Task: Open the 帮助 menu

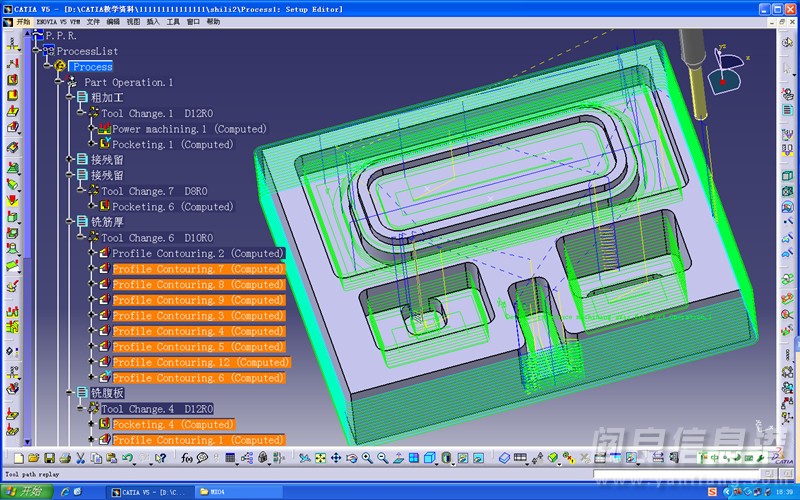Action: [213, 22]
